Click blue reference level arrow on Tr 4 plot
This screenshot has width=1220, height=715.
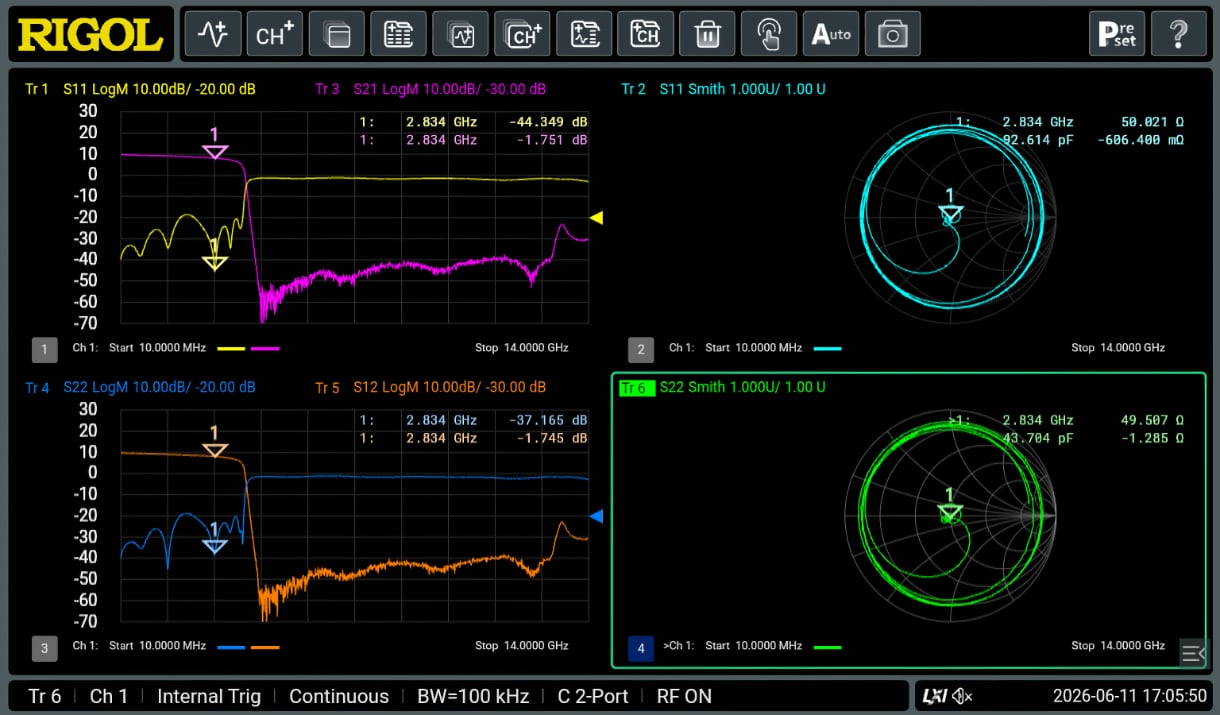[596, 516]
